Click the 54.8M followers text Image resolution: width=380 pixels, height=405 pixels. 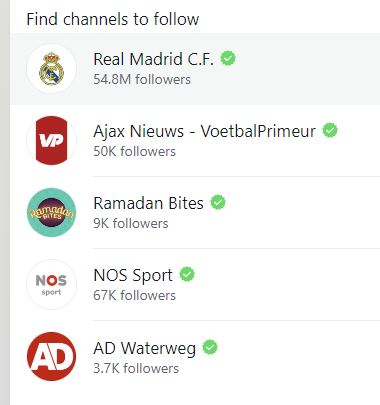pos(142,79)
